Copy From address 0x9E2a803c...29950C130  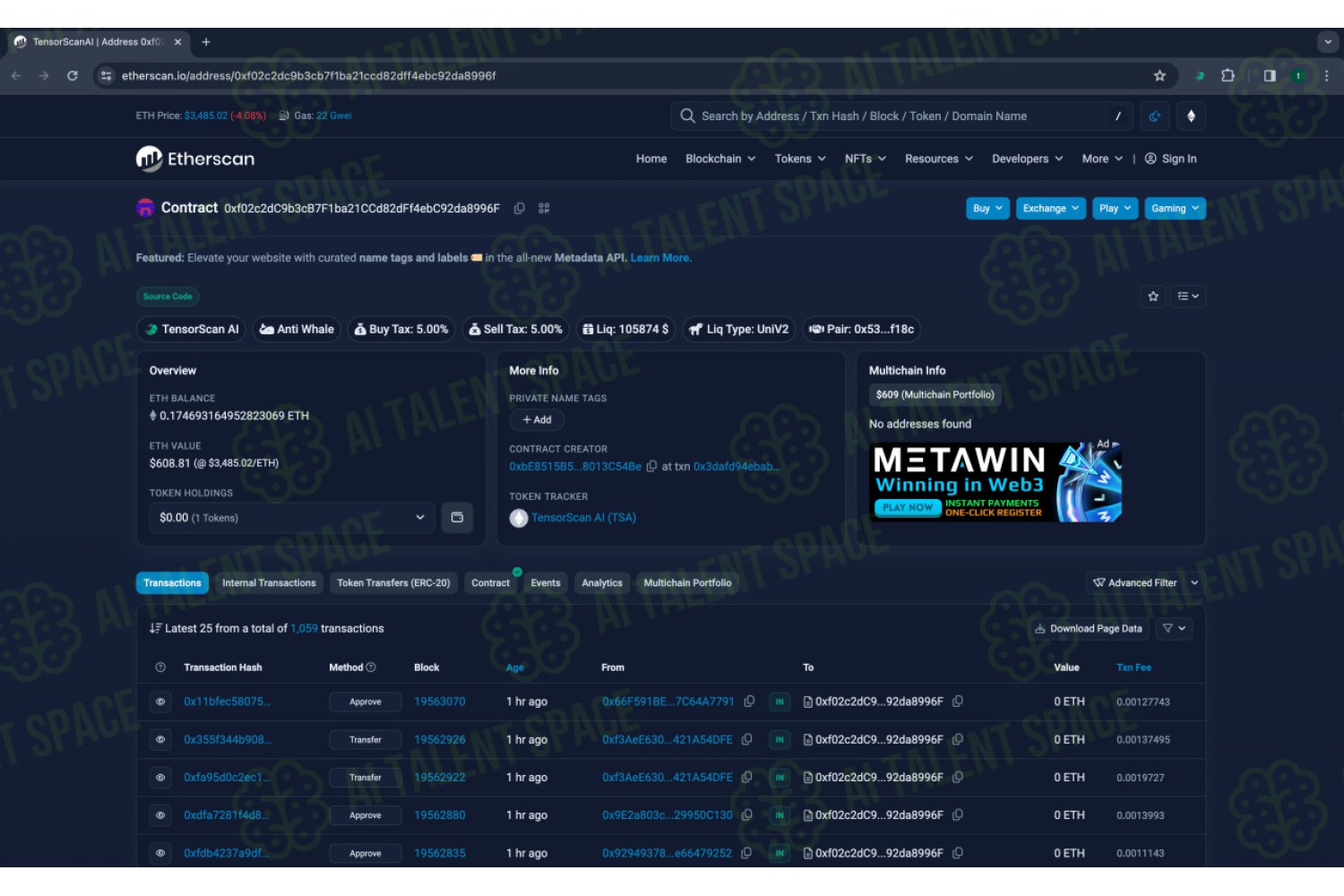click(x=747, y=815)
